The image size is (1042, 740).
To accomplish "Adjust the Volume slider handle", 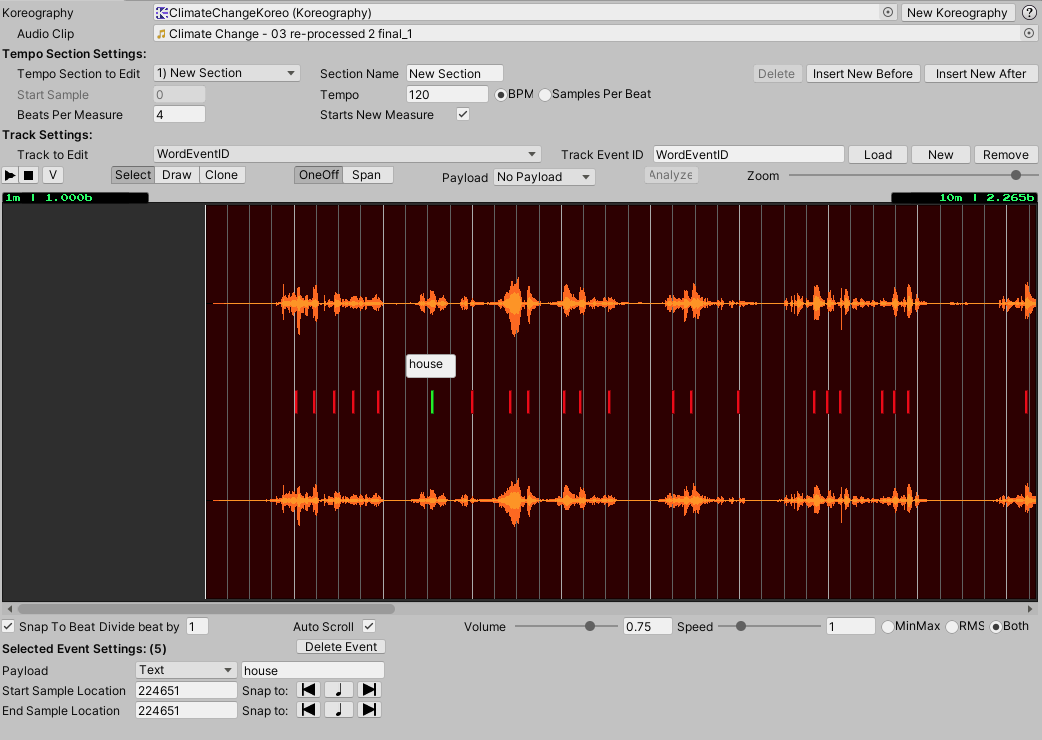I will point(589,626).
